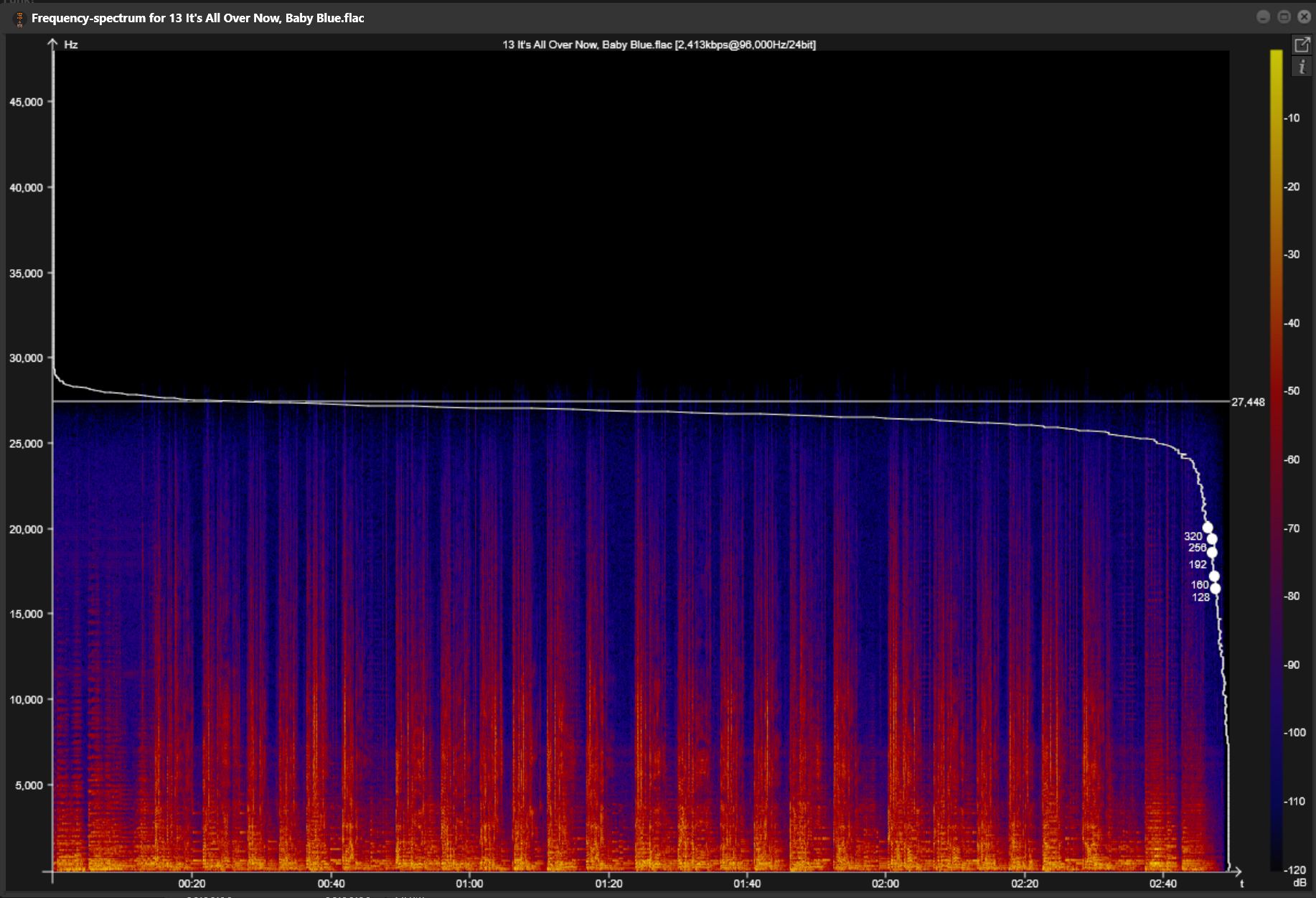Click the 320 bitrate marker label
Image resolution: width=1316 pixels, height=898 pixels.
[1193, 536]
